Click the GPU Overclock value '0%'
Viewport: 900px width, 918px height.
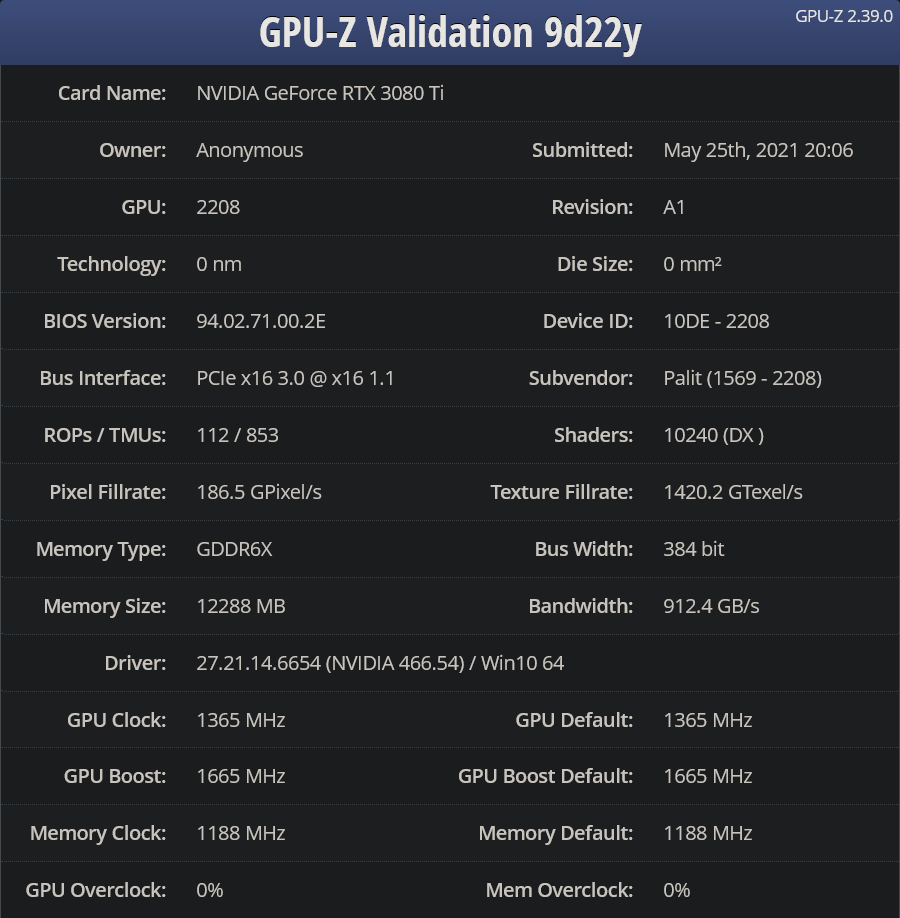point(210,890)
